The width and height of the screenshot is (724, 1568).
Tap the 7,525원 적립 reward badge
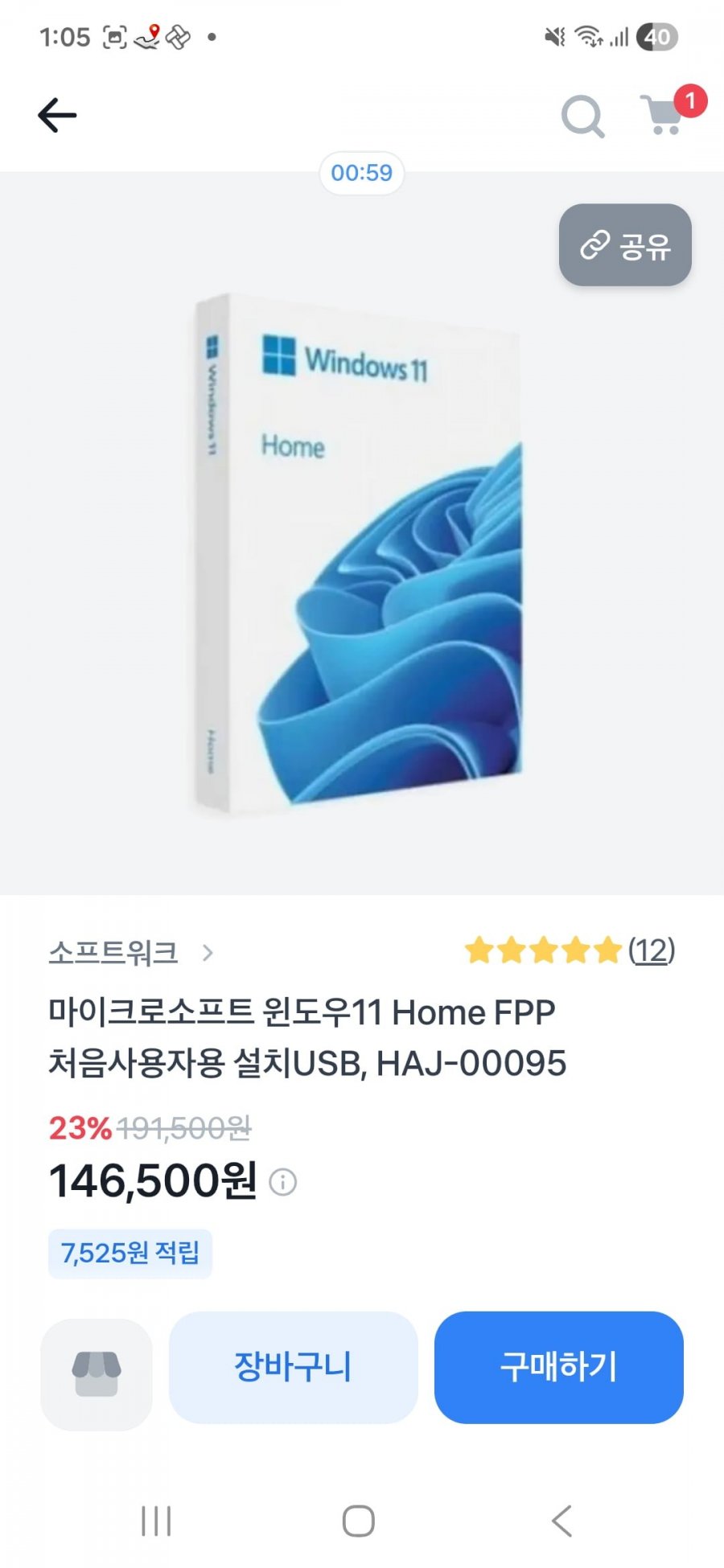130,1253
